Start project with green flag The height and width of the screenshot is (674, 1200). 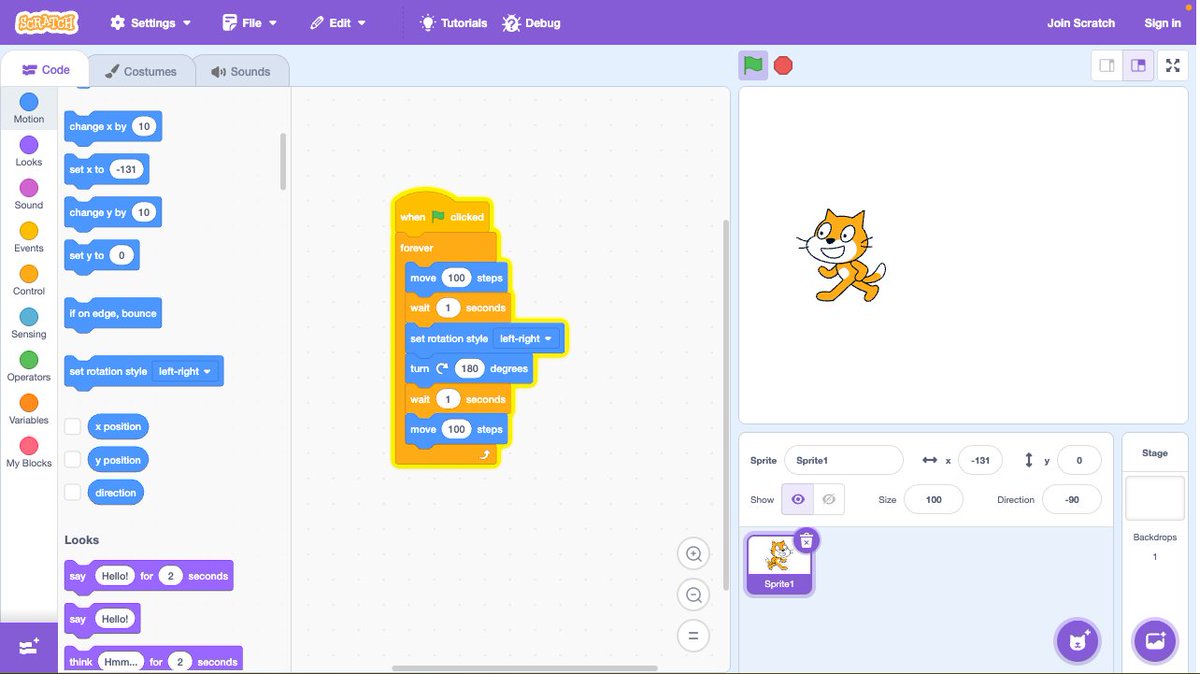(753, 65)
